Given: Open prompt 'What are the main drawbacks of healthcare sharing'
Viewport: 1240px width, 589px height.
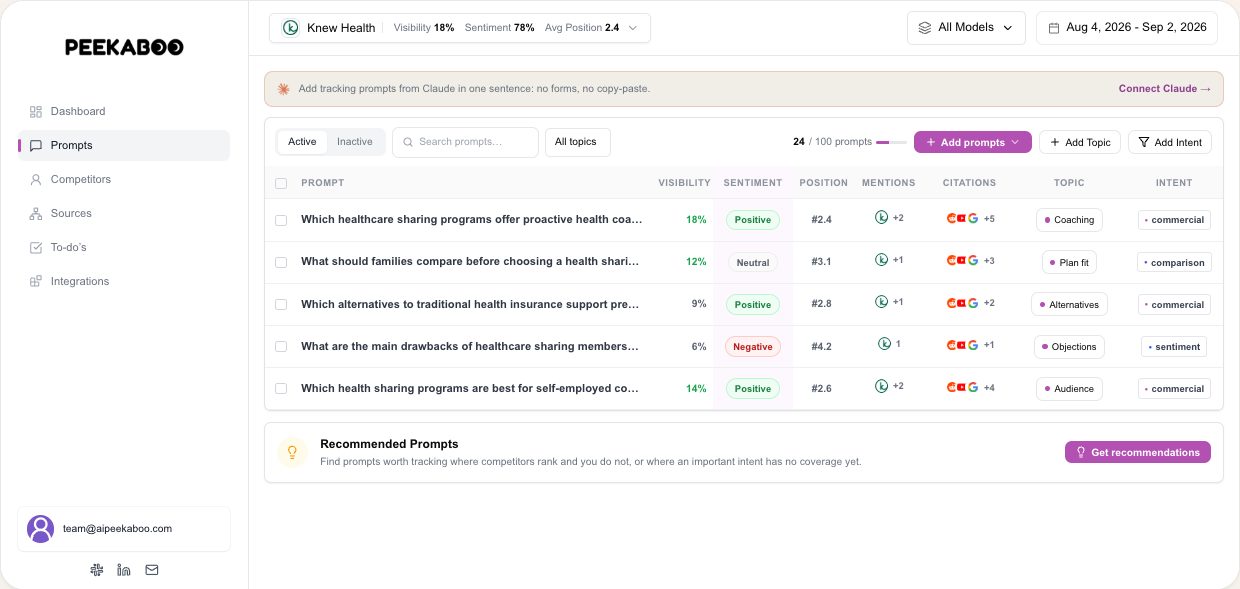Looking at the screenshot, I should click(469, 346).
